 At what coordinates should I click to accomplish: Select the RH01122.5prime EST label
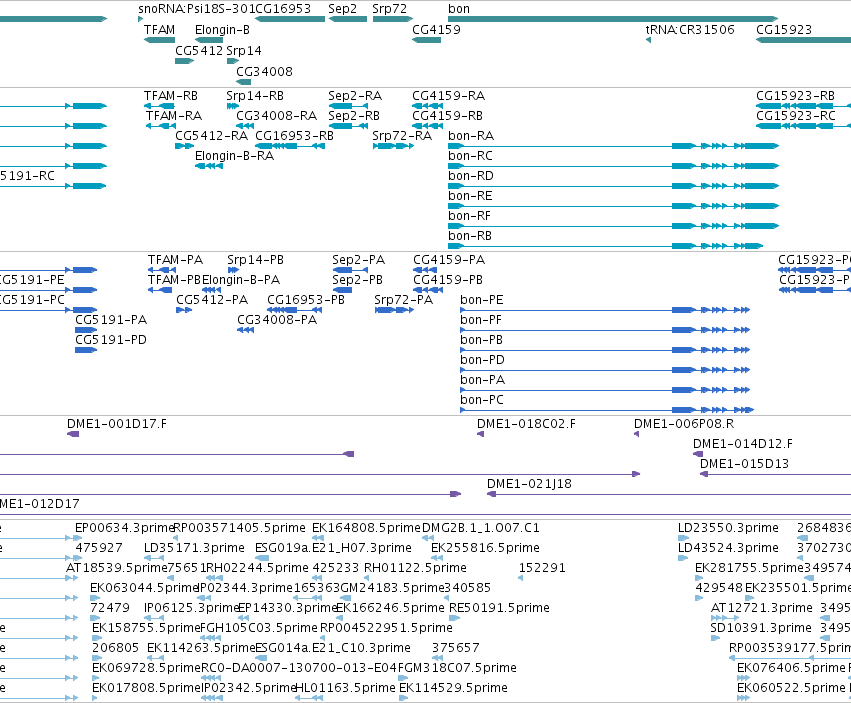(x=415, y=568)
